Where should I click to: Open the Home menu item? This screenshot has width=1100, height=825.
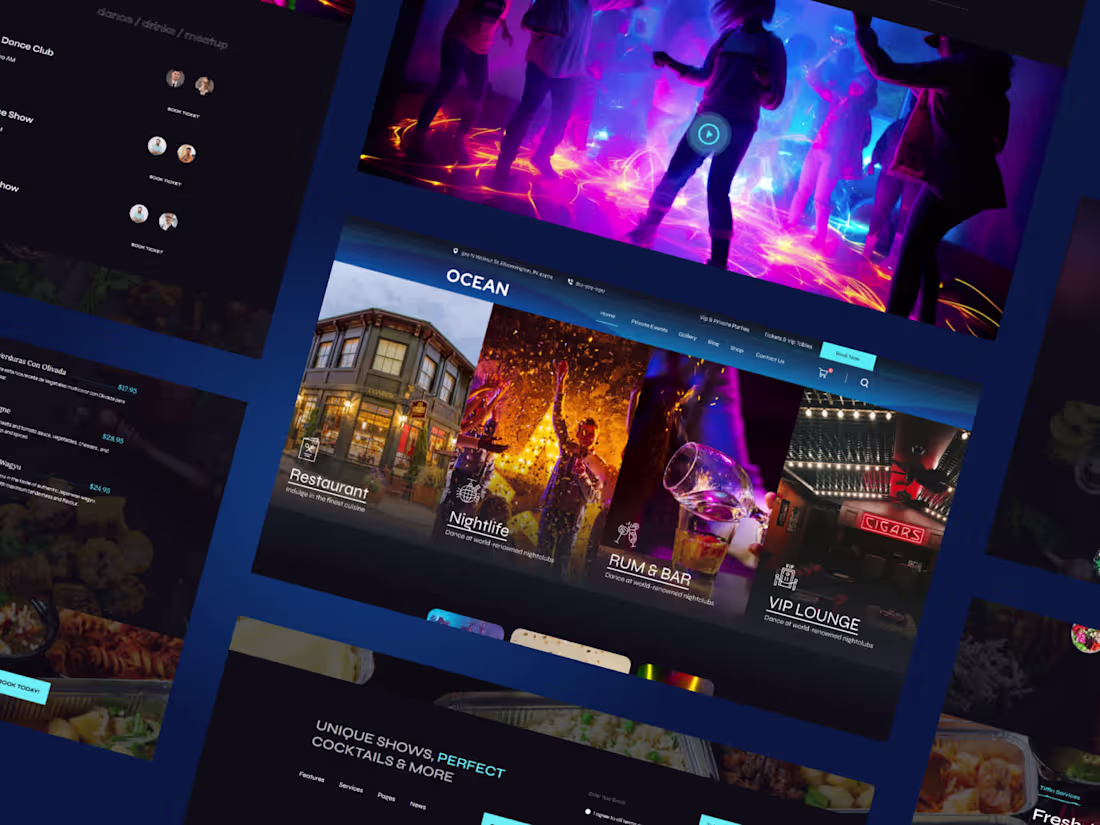tap(607, 315)
